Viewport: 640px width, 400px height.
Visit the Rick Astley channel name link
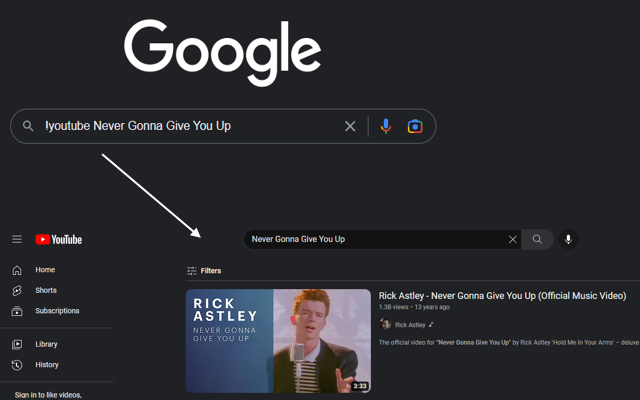click(x=410, y=325)
